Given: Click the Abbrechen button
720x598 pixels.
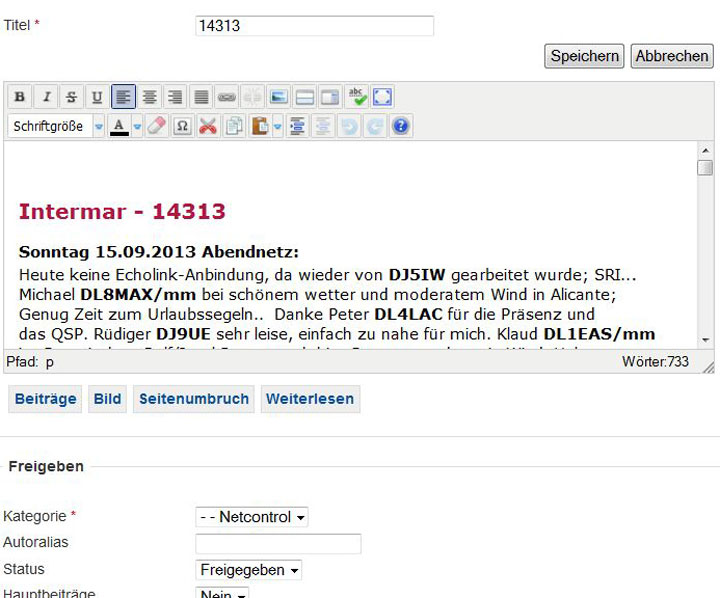Looking at the screenshot, I should coord(672,56).
